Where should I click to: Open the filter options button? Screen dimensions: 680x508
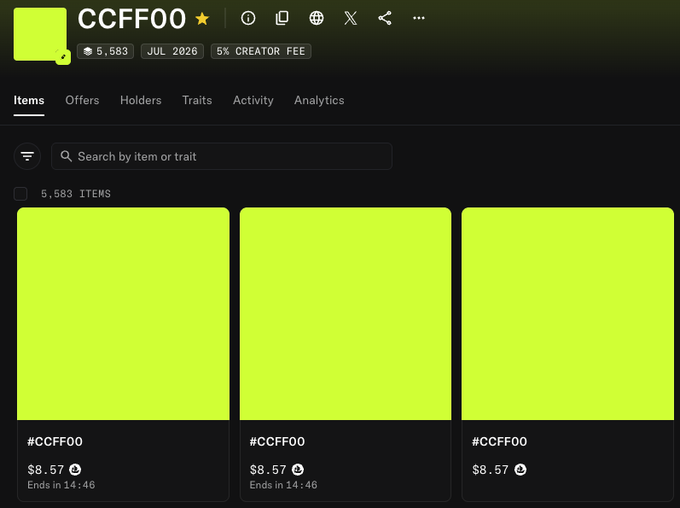[27, 156]
